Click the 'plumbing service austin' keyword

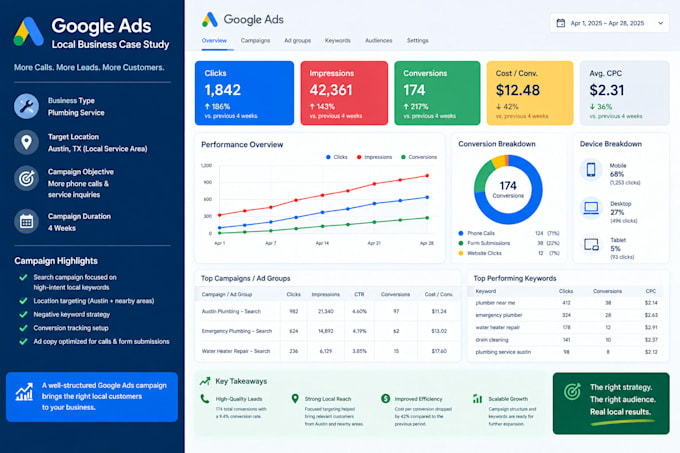(503, 352)
